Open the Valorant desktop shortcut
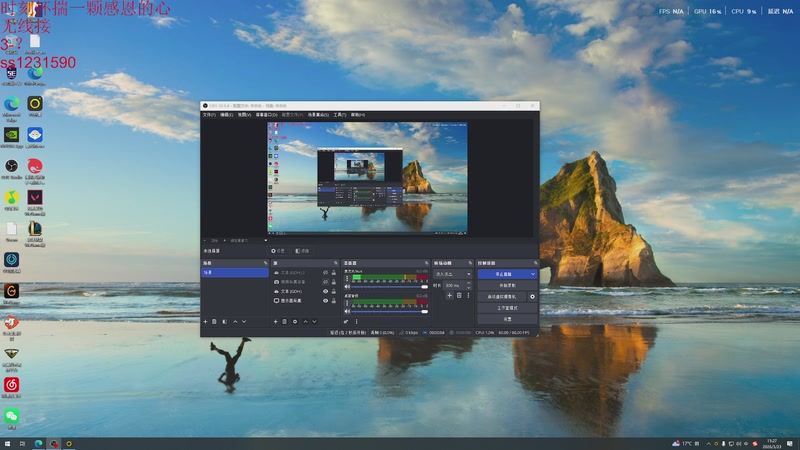Image resolution: width=800 pixels, height=450 pixels. (x=35, y=202)
